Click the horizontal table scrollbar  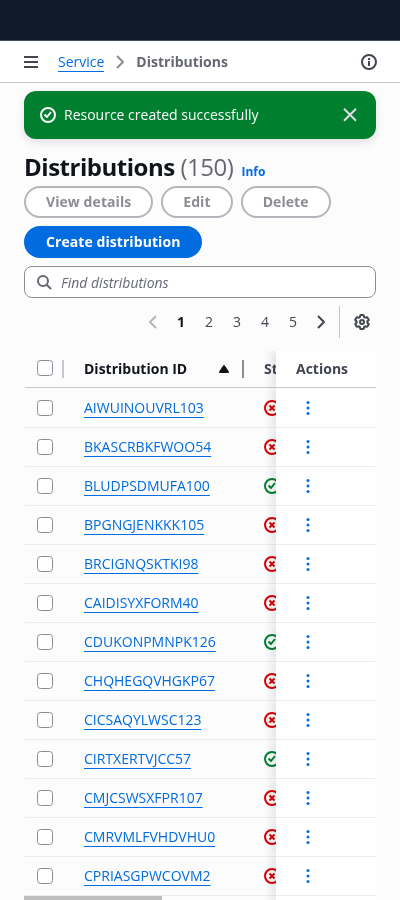[x=93, y=898]
